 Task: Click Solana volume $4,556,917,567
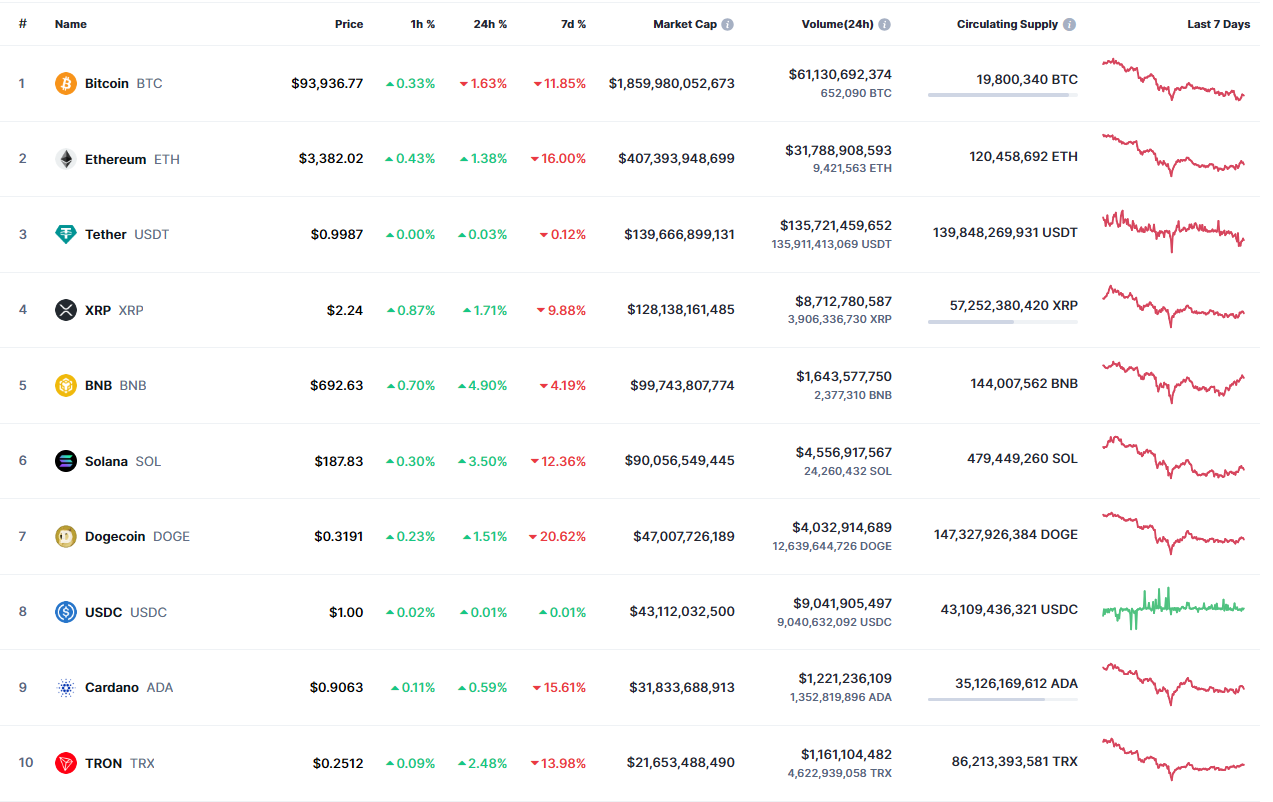[x=844, y=452]
